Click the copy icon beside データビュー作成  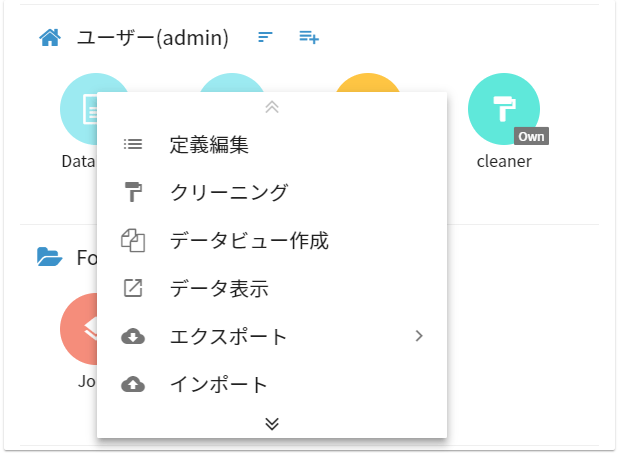point(133,240)
